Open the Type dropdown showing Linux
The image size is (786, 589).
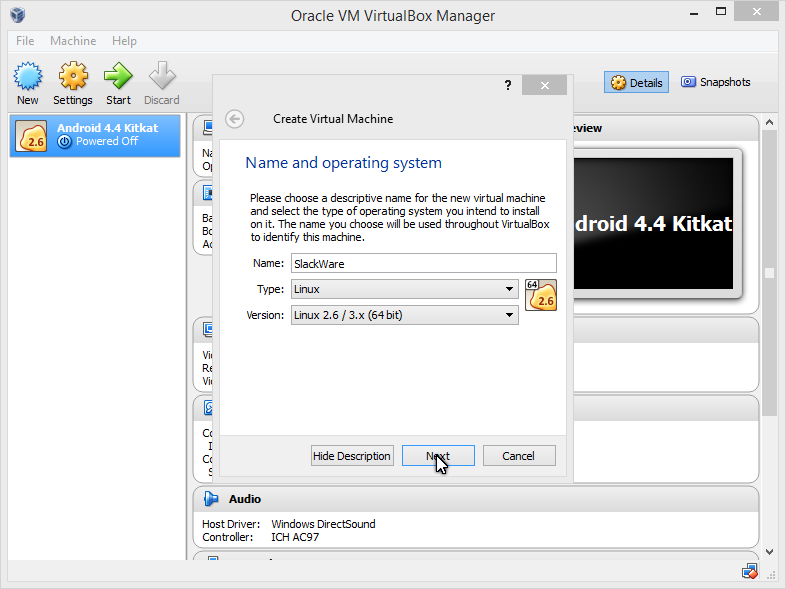(405, 289)
